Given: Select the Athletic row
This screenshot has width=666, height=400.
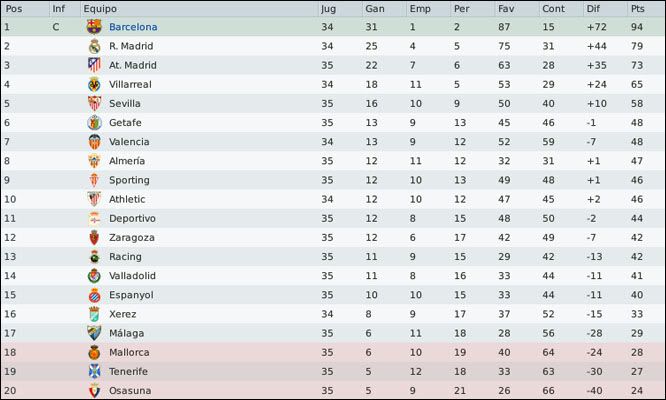Looking at the screenshot, I should coord(332,199).
